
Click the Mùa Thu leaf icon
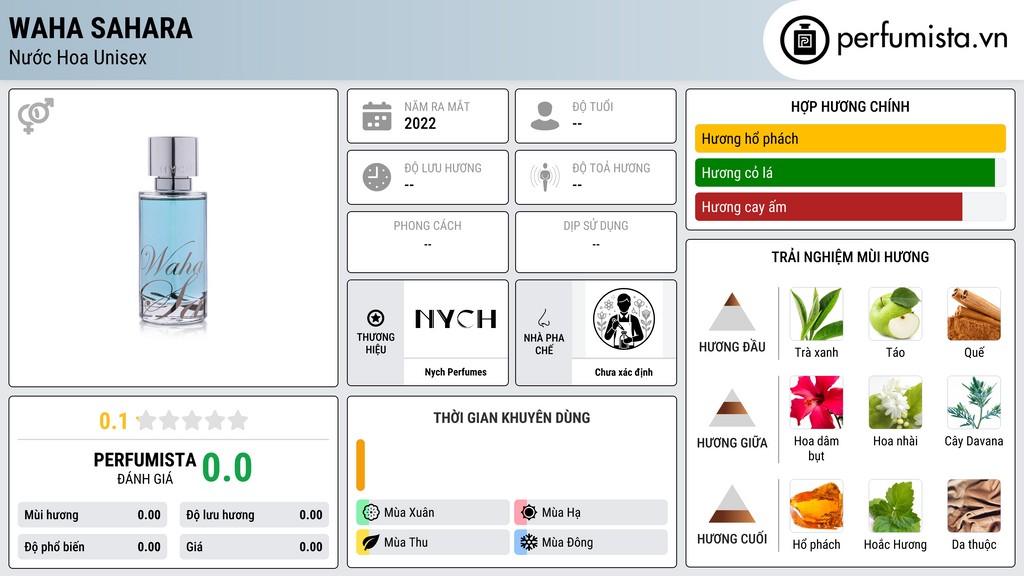[371, 542]
